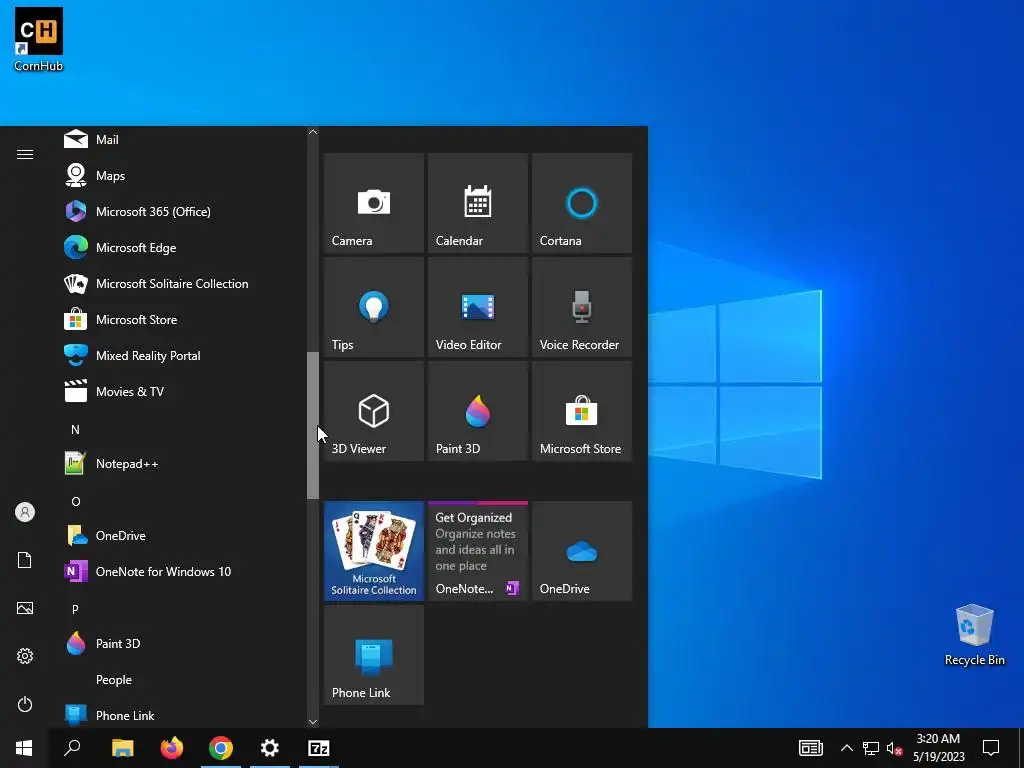Select the CornHub desktop shortcut

coord(39,39)
